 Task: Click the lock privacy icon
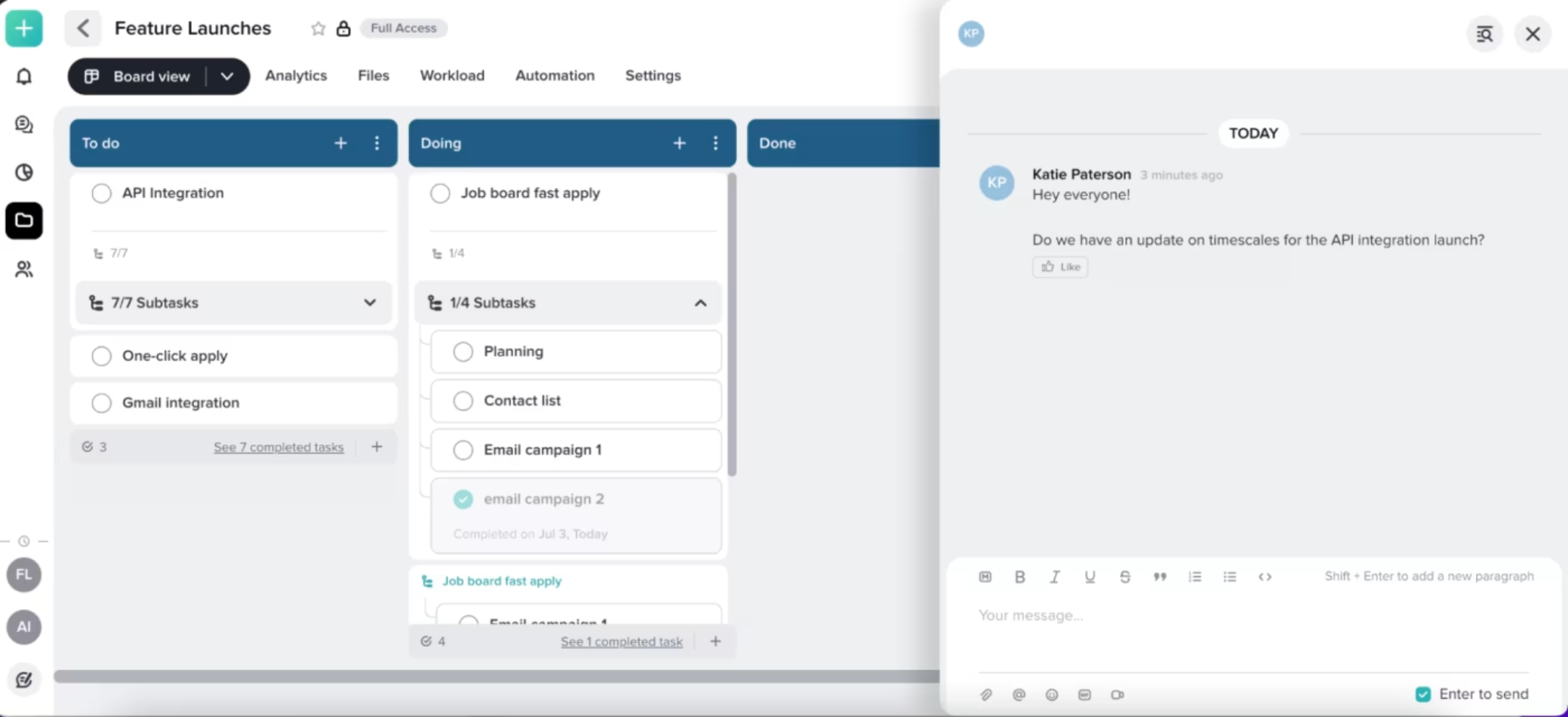(343, 29)
